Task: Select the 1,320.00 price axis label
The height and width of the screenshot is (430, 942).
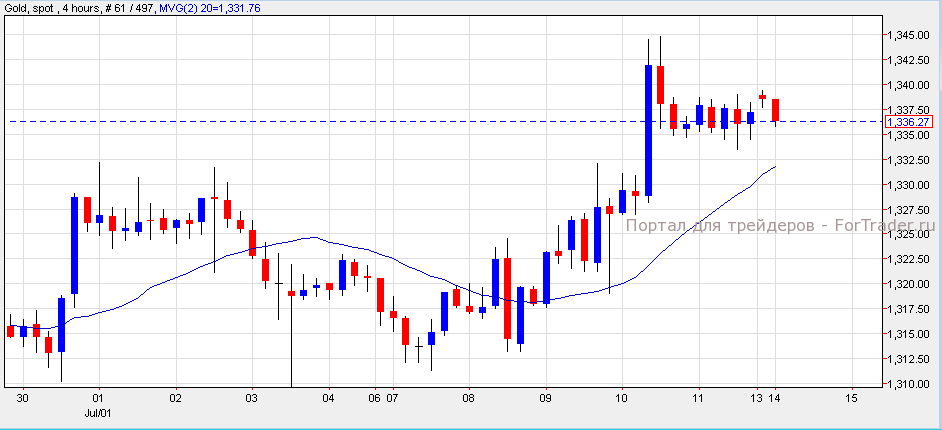Action: point(909,284)
